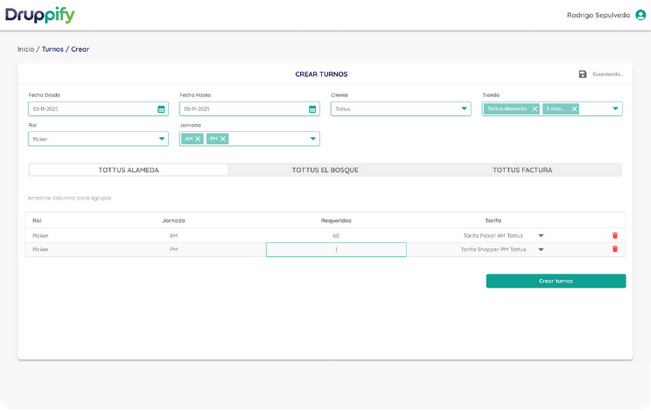Click the PM cell in Jornada column
This screenshot has width=651, height=411.
pos(174,249)
